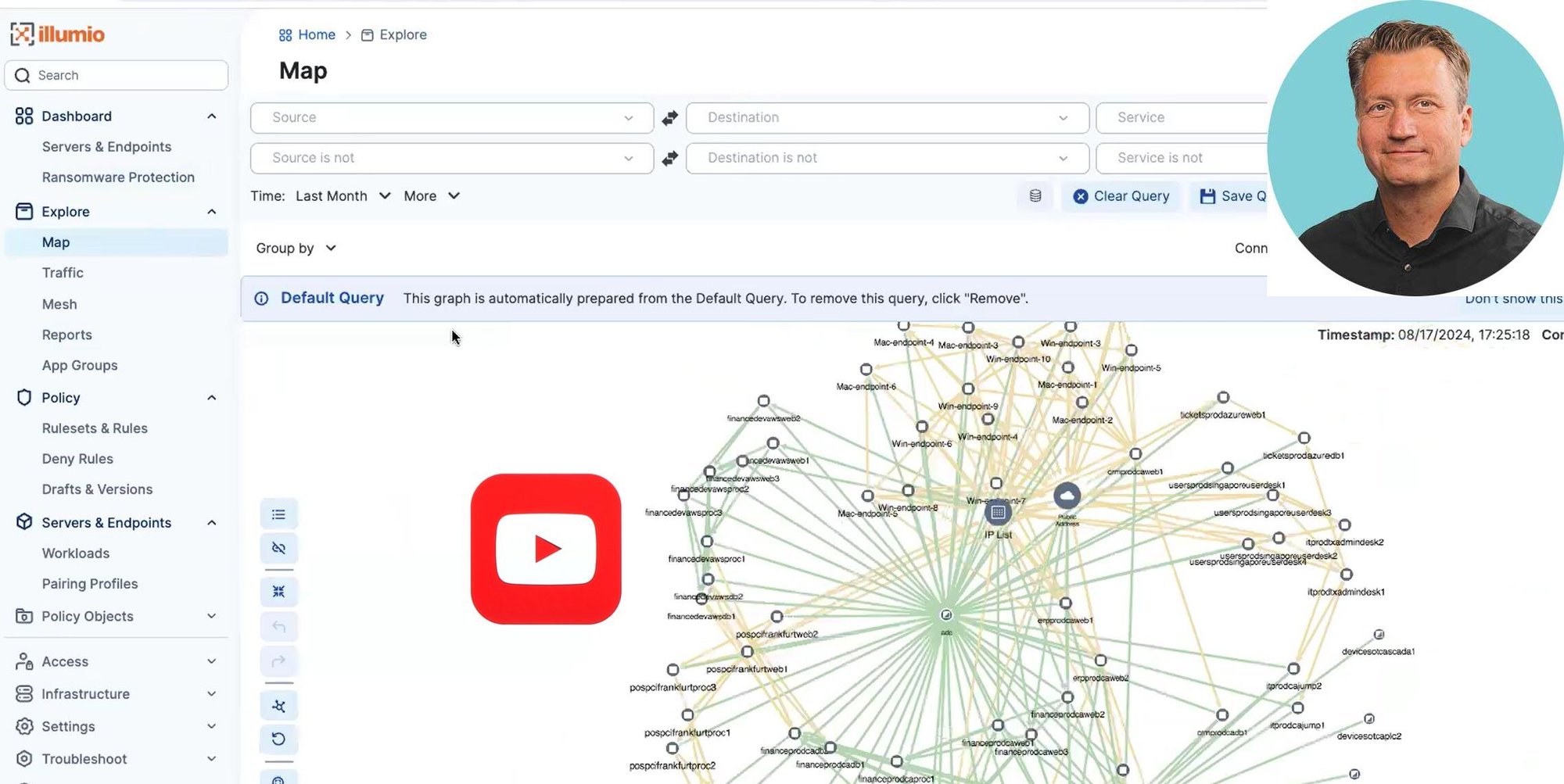
Task: Open the Mesh page
Action: (x=59, y=304)
